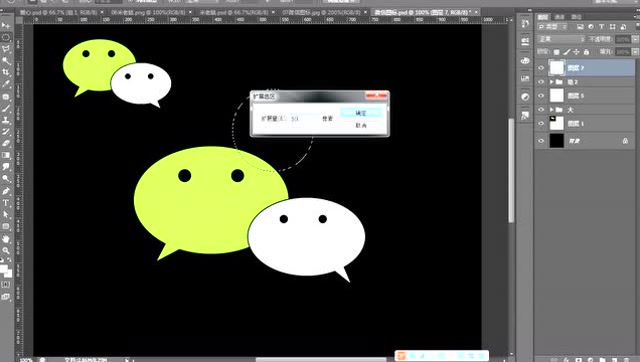Viewport: 640px width, 362px height.
Task: Reset default foreground and background colors
Action: point(2,260)
